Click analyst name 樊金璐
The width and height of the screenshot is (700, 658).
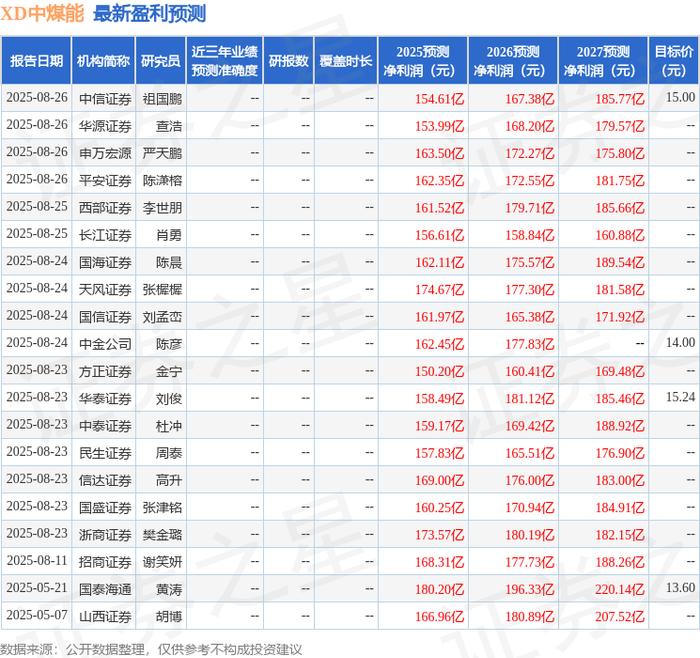[x=162, y=534]
